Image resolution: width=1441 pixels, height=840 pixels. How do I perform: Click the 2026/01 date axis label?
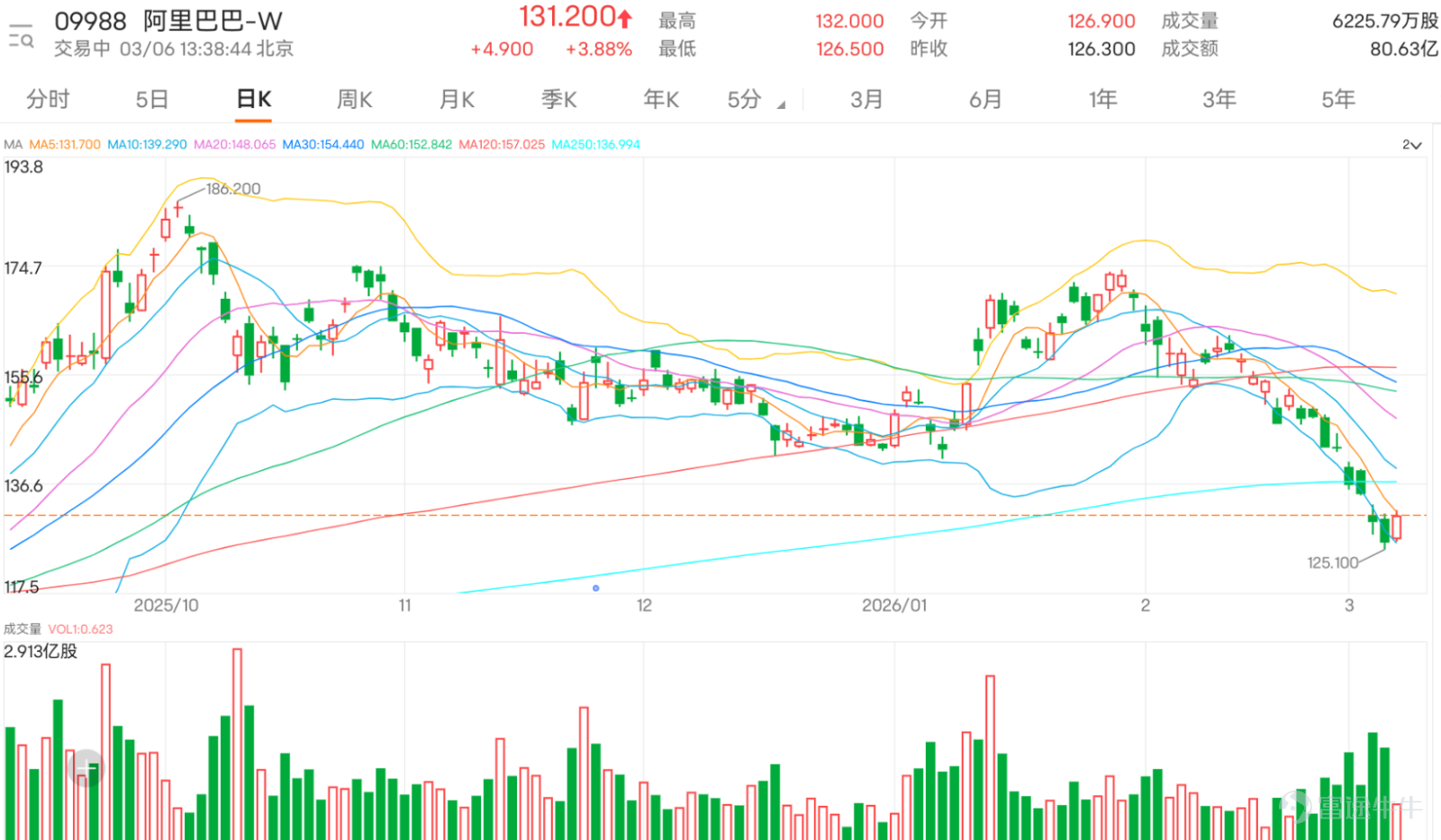tap(894, 606)
